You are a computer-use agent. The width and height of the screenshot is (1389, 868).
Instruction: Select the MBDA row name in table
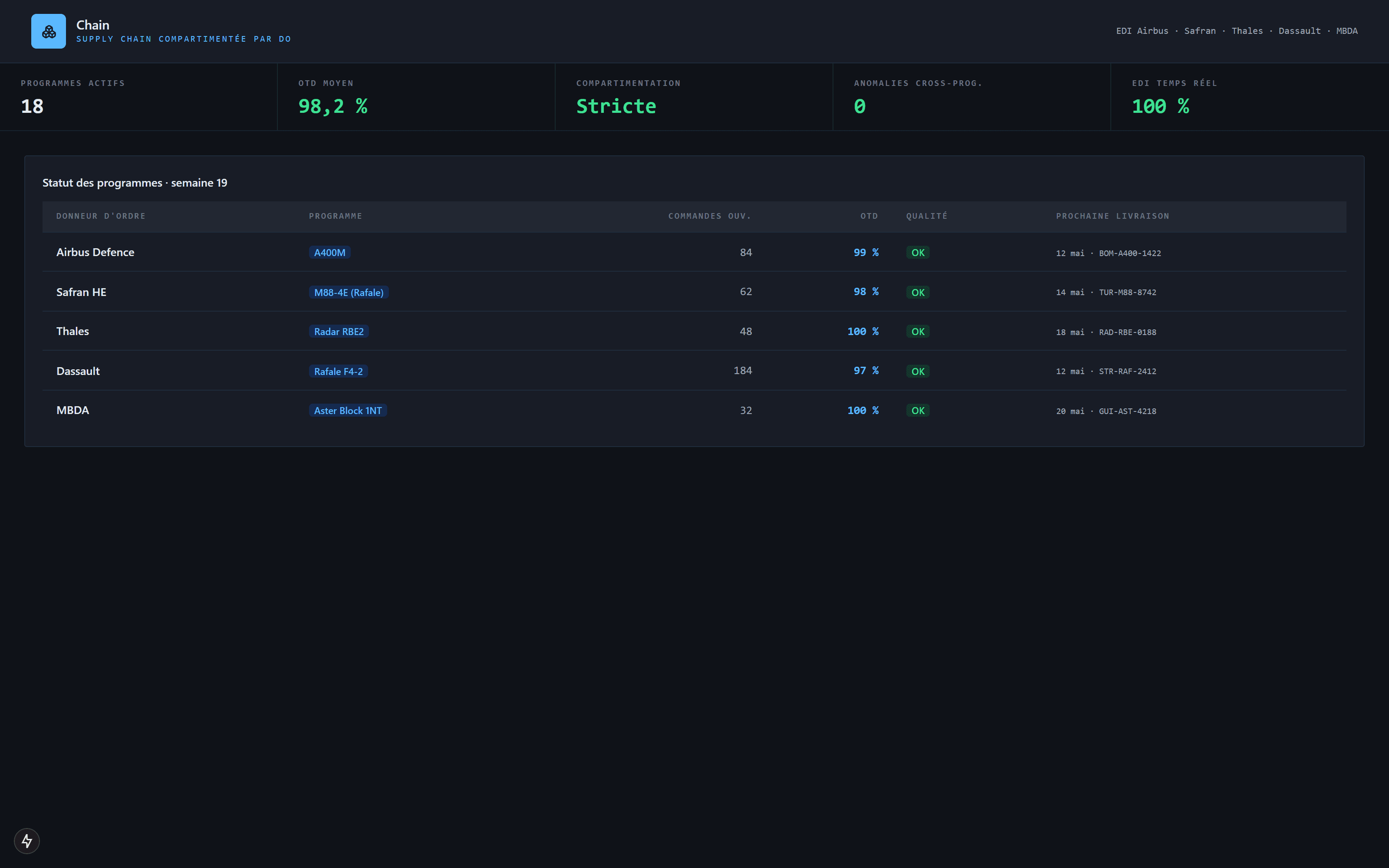pos(72,410)
